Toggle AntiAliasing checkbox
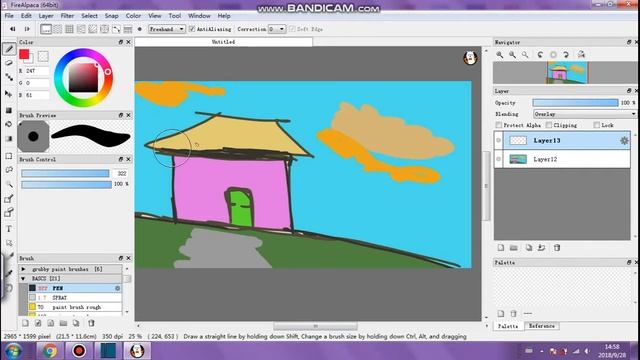This screenshot has width=640, height=360. click(192, 29)
